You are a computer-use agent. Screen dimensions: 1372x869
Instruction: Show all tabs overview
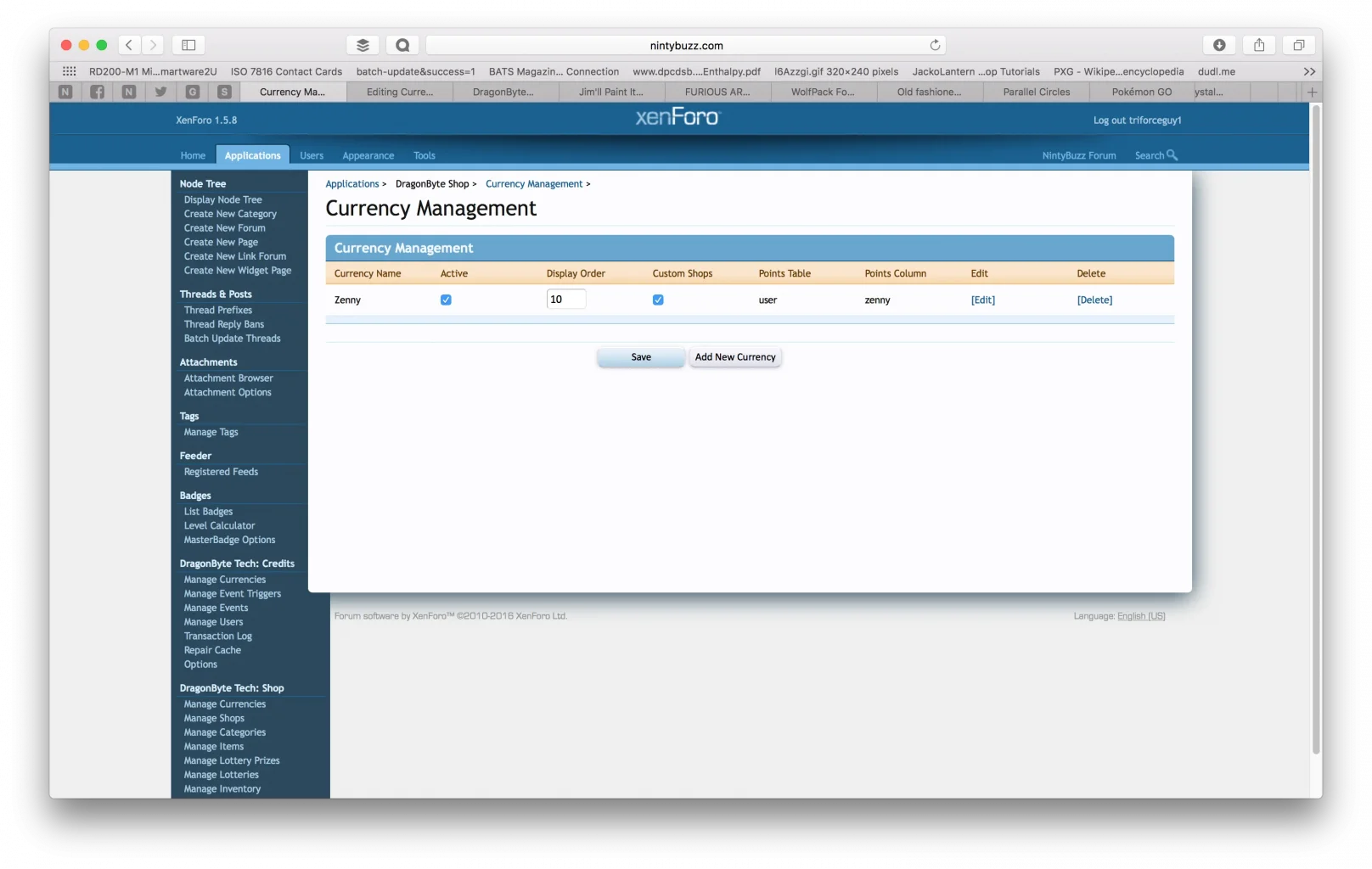tap(1298, 45)
